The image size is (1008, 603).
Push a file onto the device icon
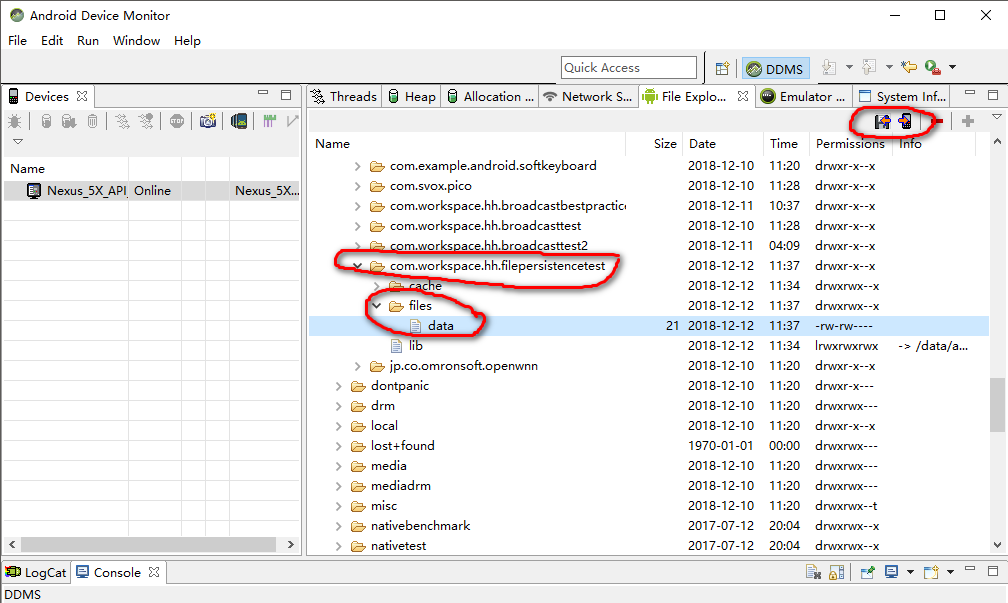(x=905, y=121)
